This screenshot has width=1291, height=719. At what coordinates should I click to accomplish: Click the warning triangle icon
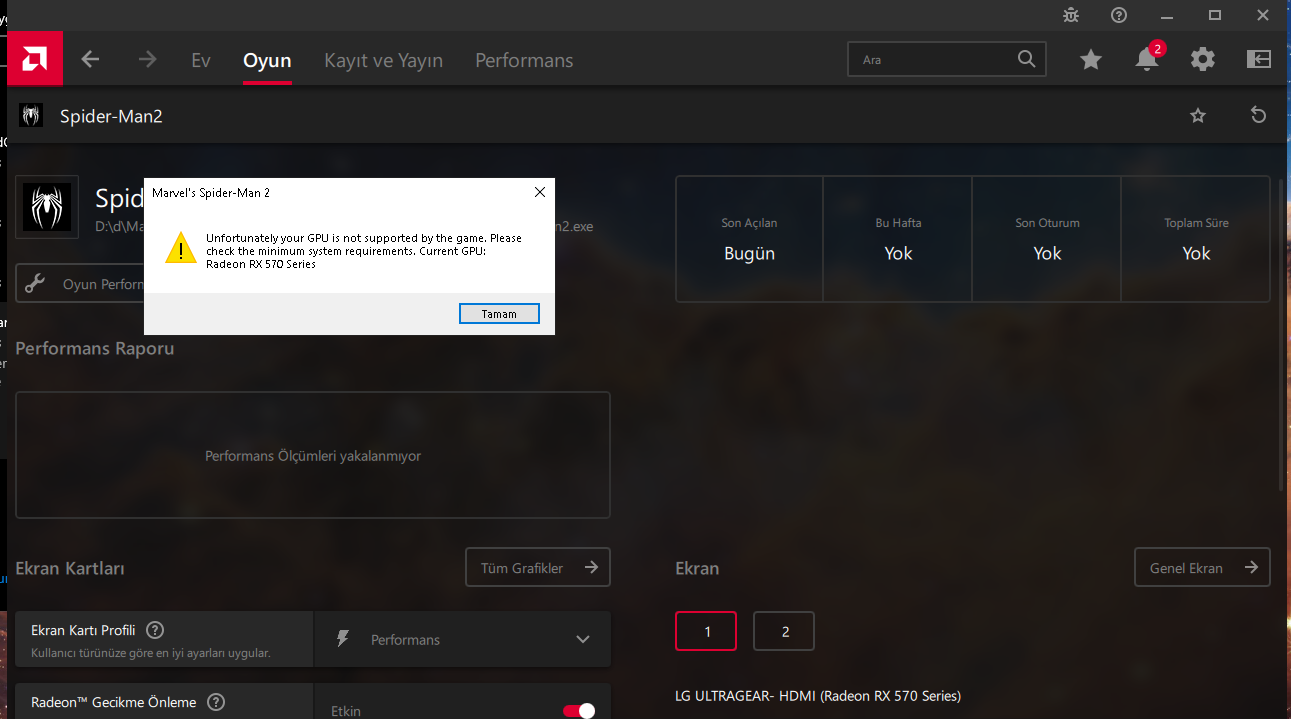click(x=180, y=247)
